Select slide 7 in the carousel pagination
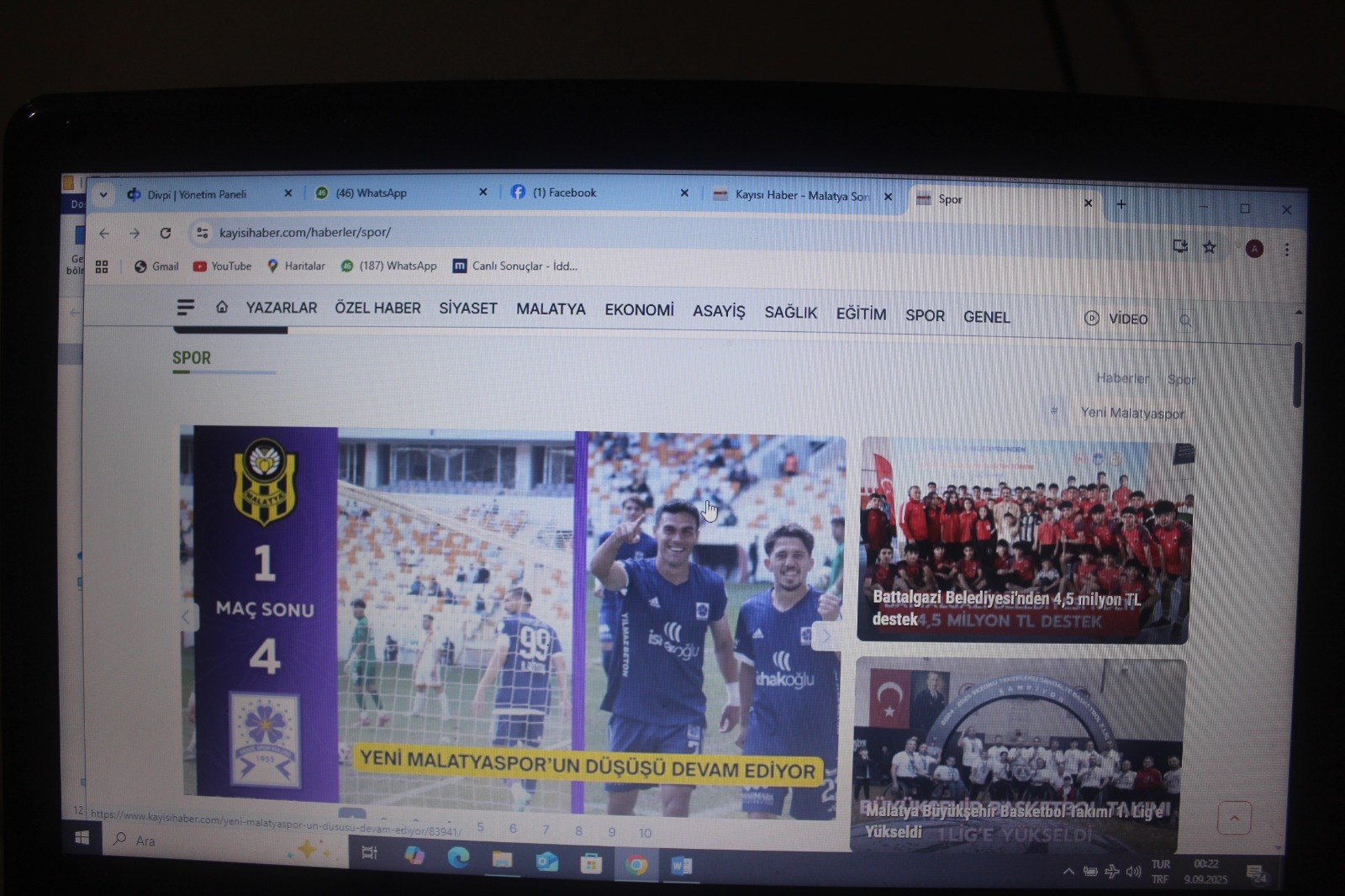Image resolution: width=1345 pixels, height=896 pixels. pyautogui.click(x=546, y=830)
